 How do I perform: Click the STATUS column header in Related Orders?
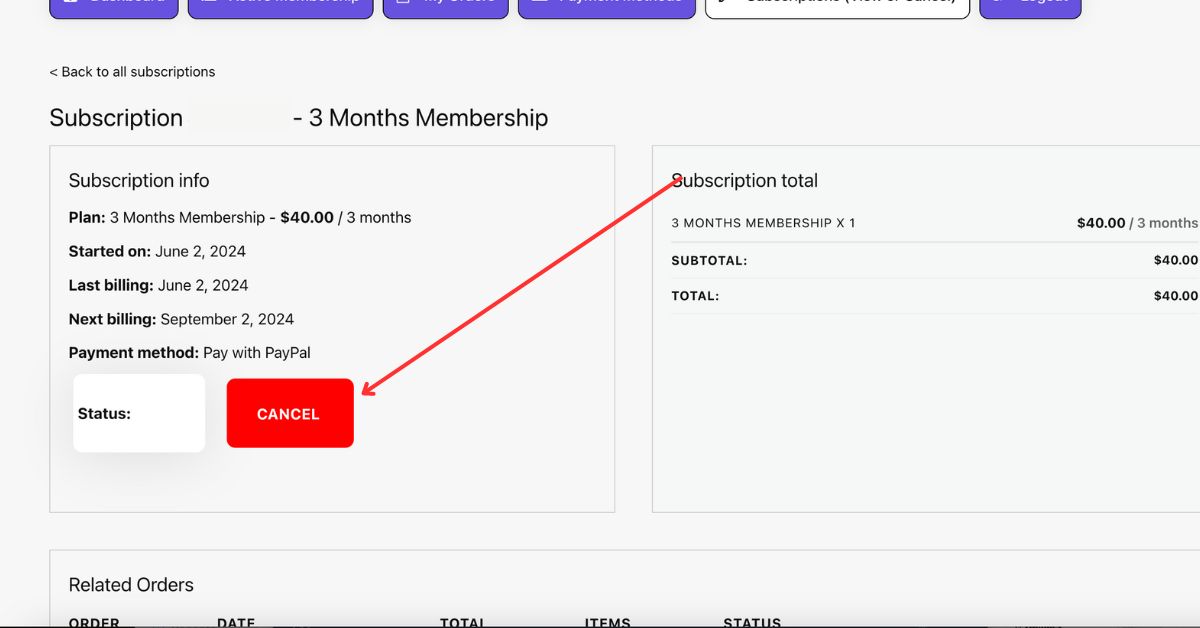click(752, 622)
